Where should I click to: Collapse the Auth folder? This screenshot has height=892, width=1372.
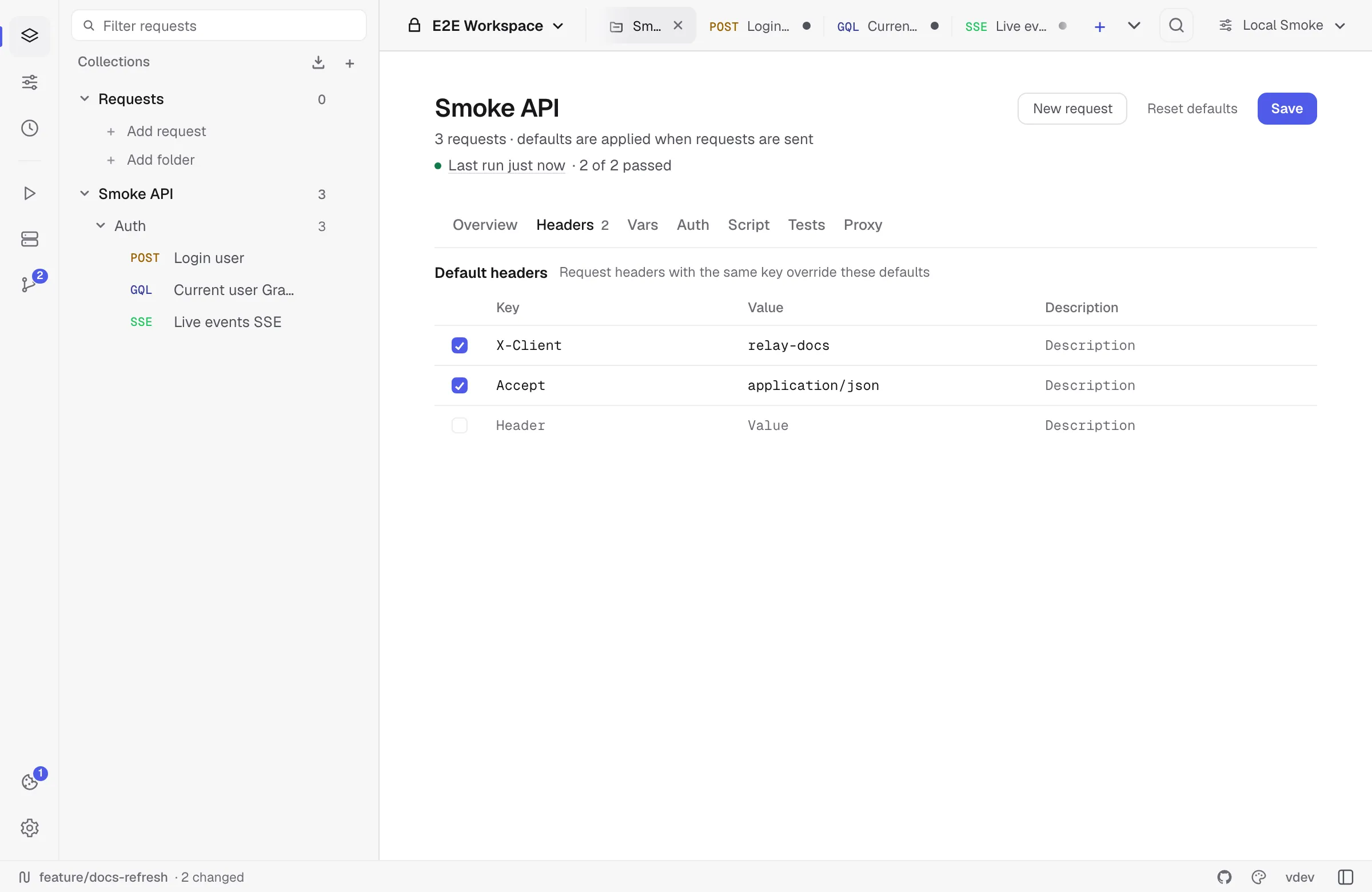[x=100, y=225]
